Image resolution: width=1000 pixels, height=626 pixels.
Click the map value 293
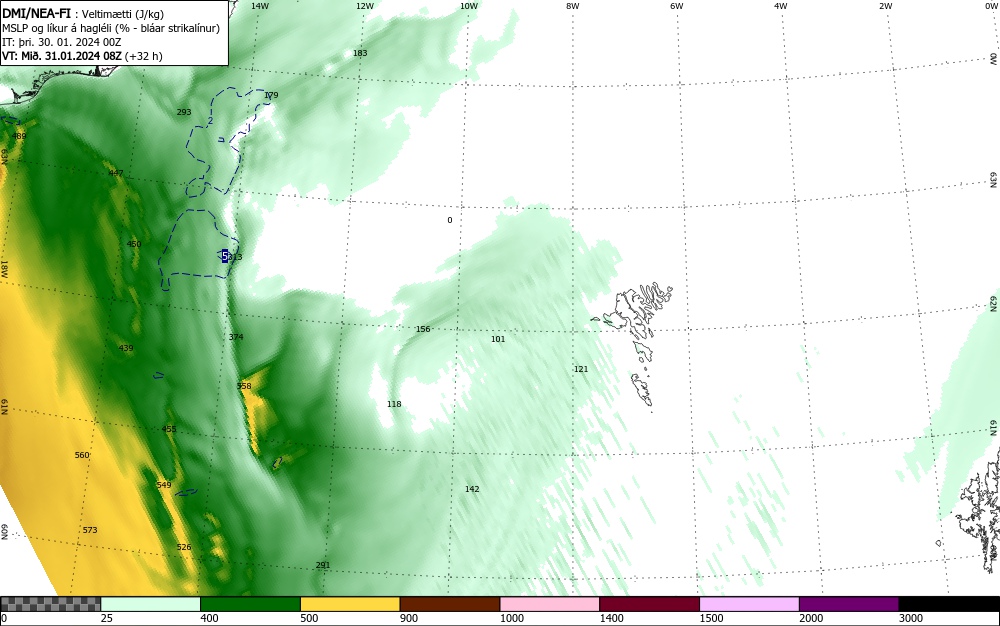184,112
